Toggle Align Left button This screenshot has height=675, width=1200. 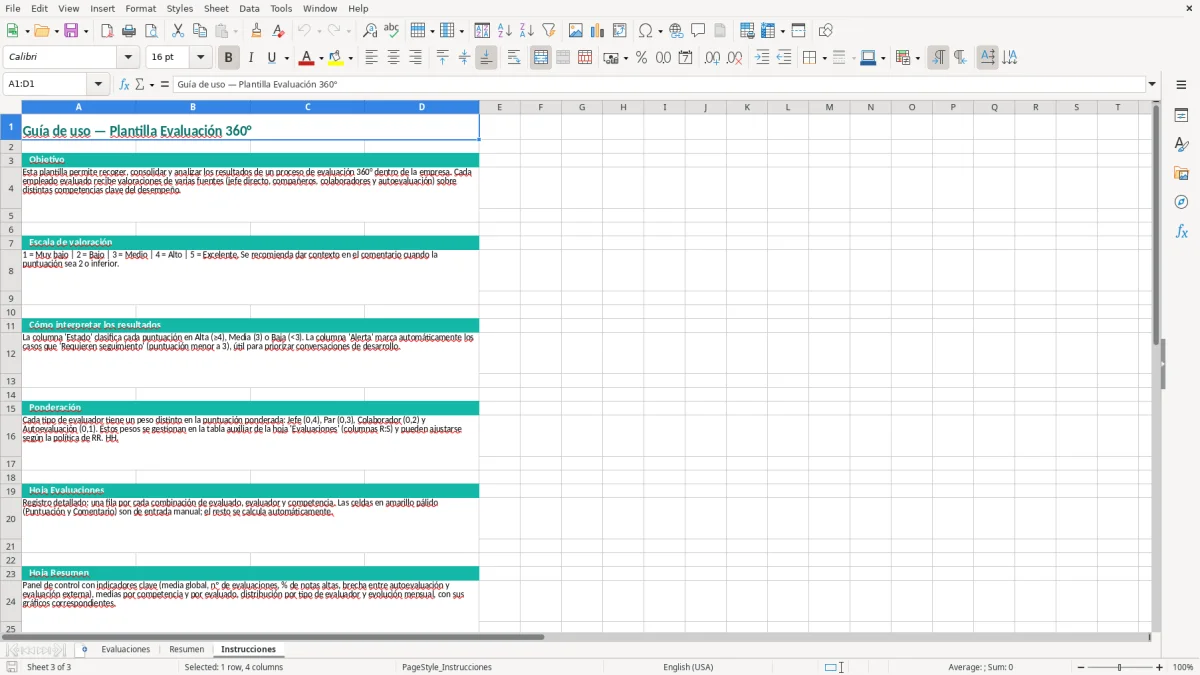[371, 58]
